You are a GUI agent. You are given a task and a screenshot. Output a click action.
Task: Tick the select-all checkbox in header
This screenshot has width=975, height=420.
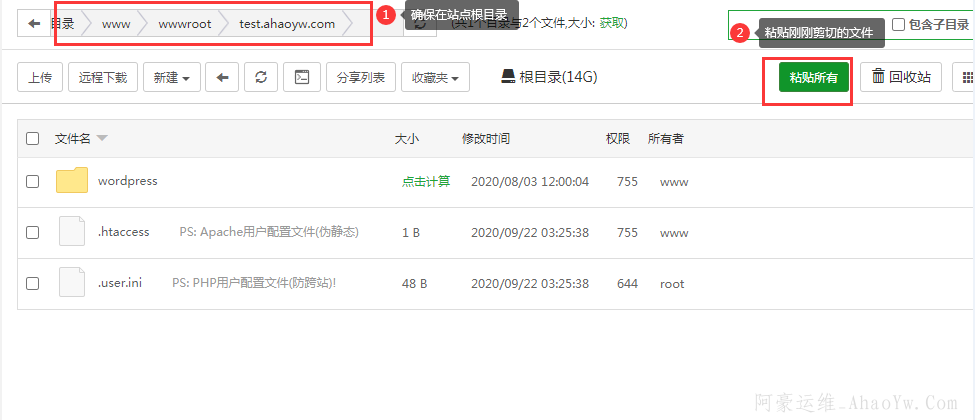tap(33, 139)
